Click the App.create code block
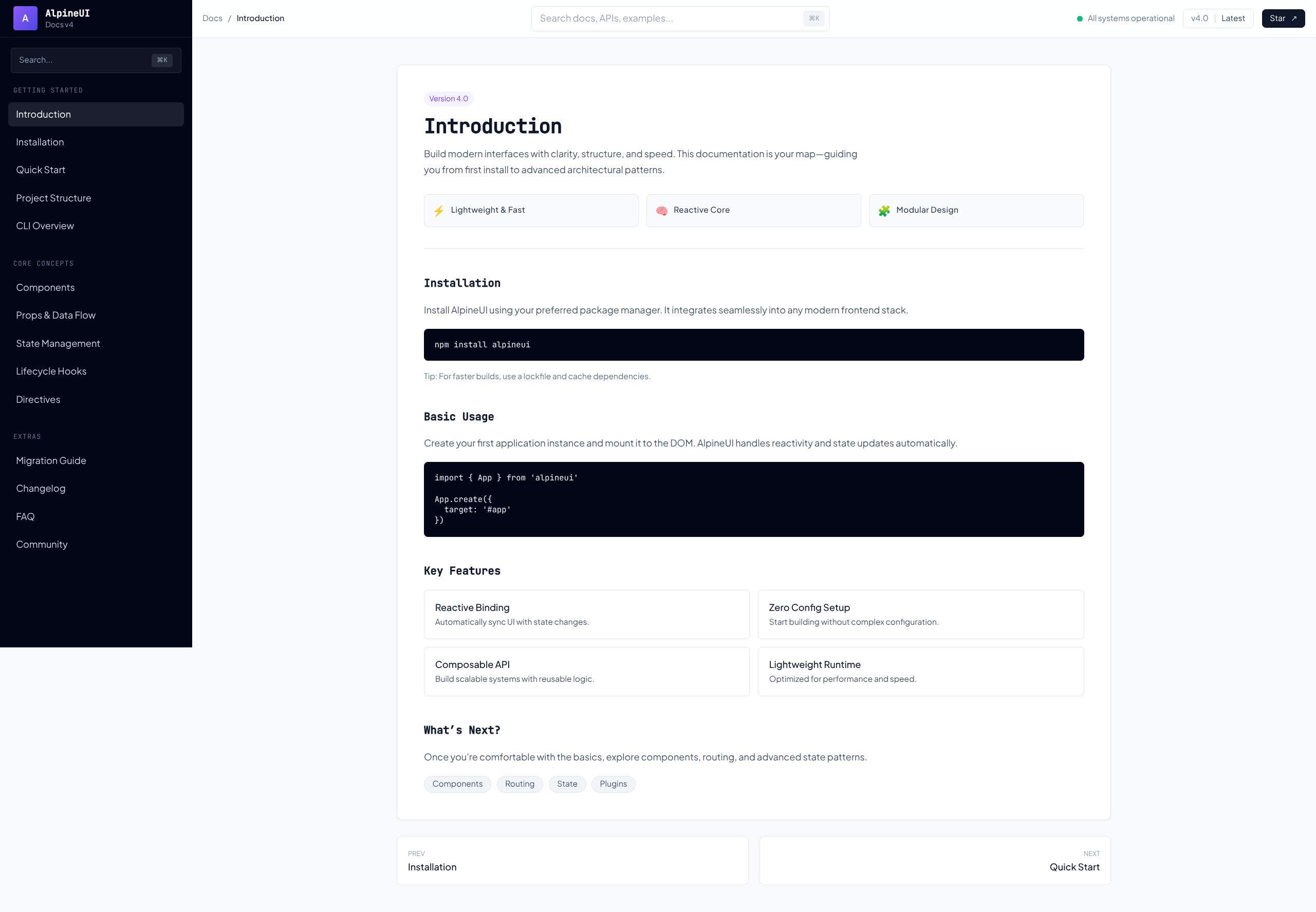 point(754,499)
